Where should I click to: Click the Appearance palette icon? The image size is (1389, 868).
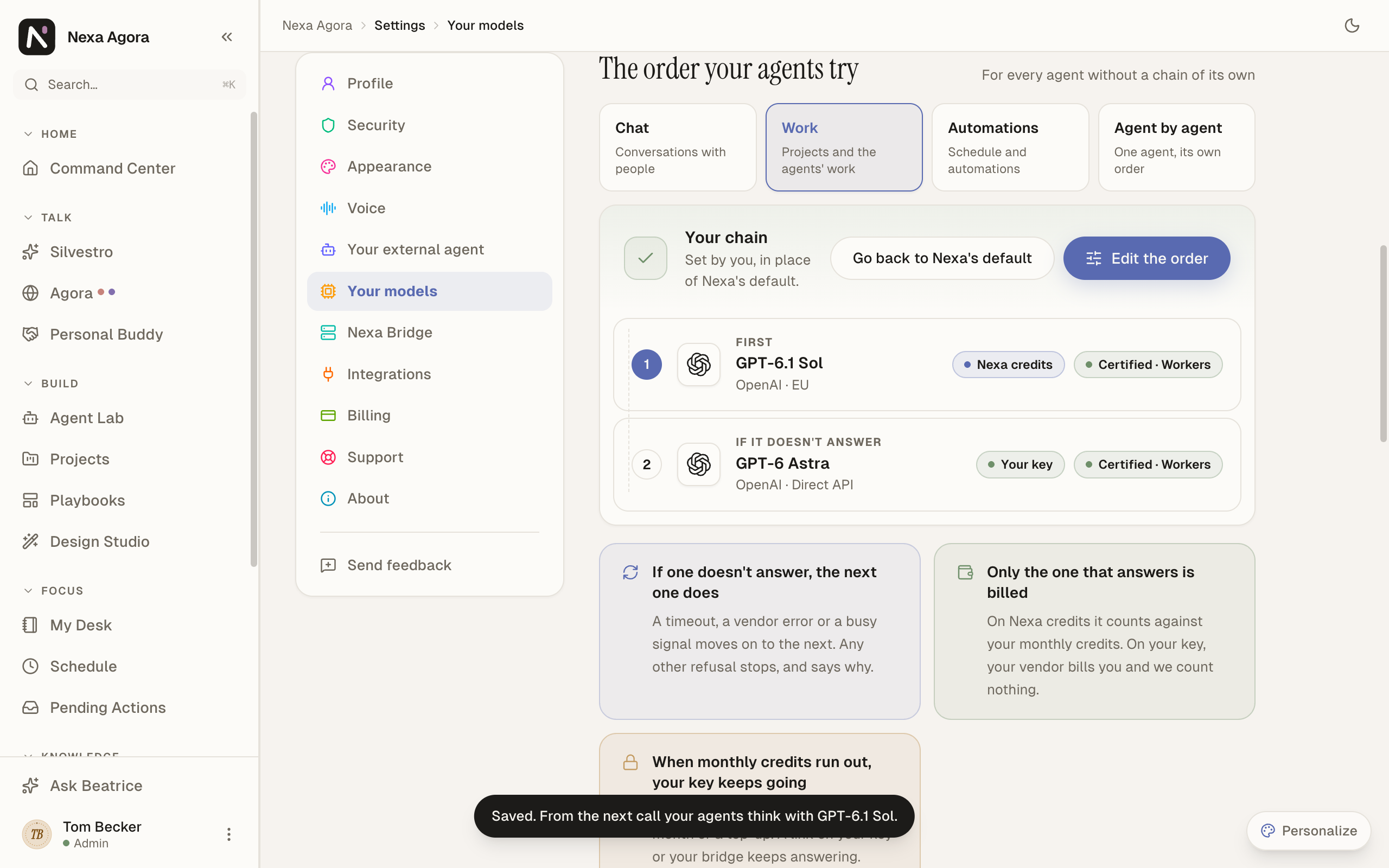328,167
